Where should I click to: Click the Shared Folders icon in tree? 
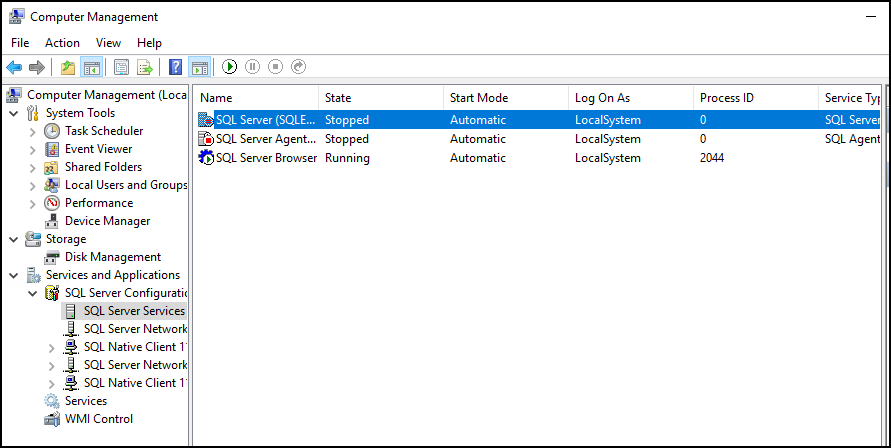pyautogui.click(x=52, y=168)
